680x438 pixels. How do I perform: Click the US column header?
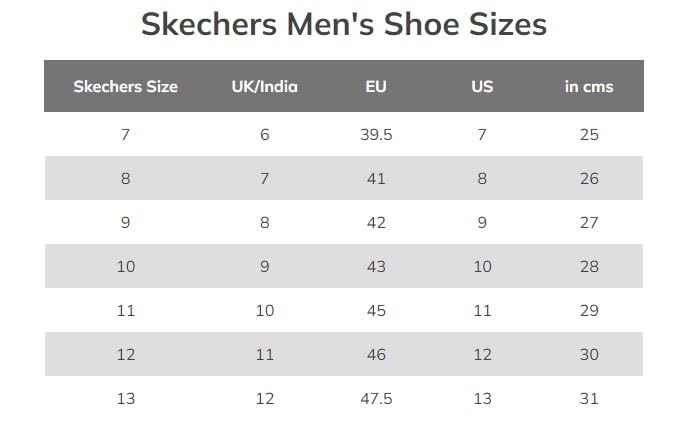tap(482, 86)
